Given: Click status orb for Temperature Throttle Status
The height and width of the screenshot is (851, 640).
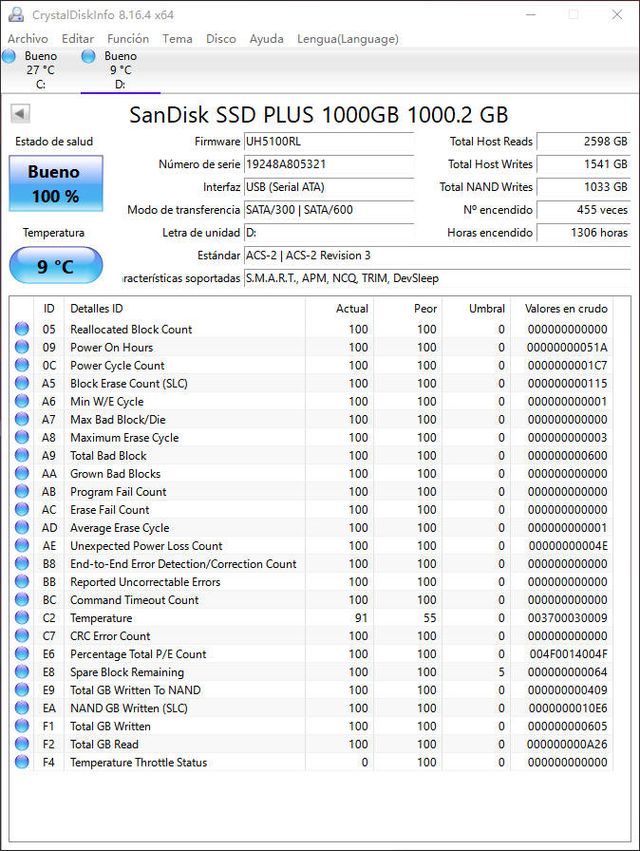Looking at the screenshot, I should click(x=22, y=762).
